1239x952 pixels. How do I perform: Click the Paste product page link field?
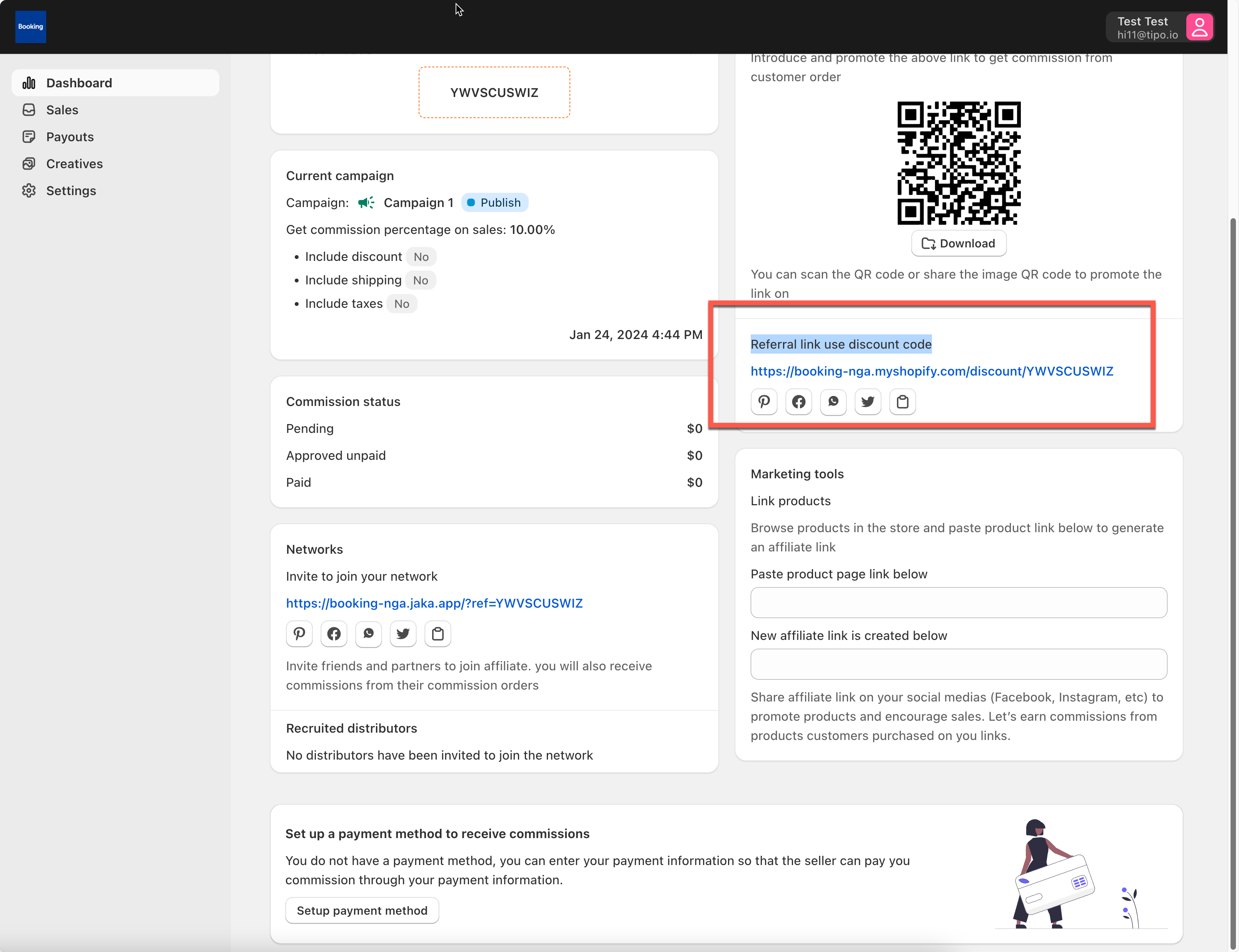pyautogui.click(x=958, y=602)
